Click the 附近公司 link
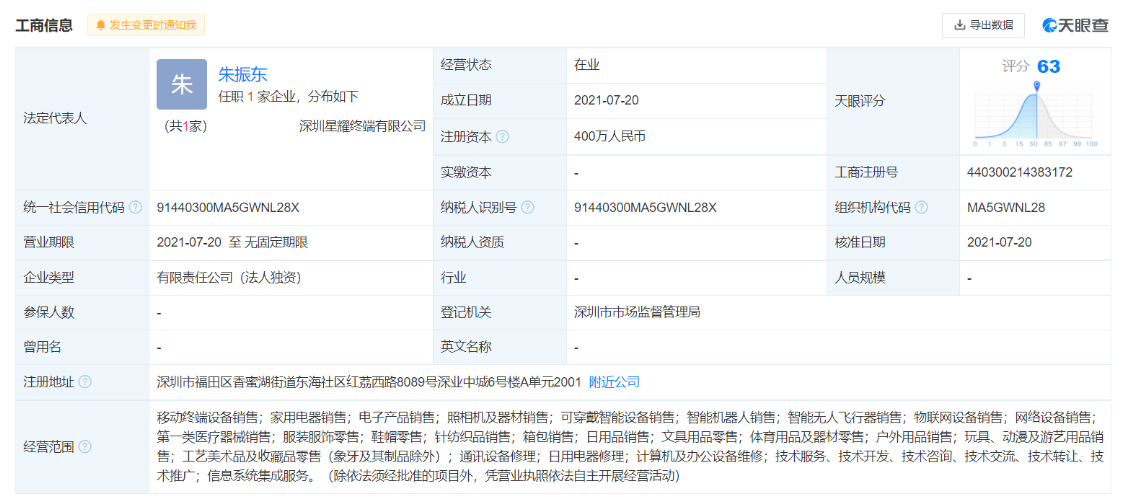Viewport: 1124px width, 504px height. [x=614, y=382]
